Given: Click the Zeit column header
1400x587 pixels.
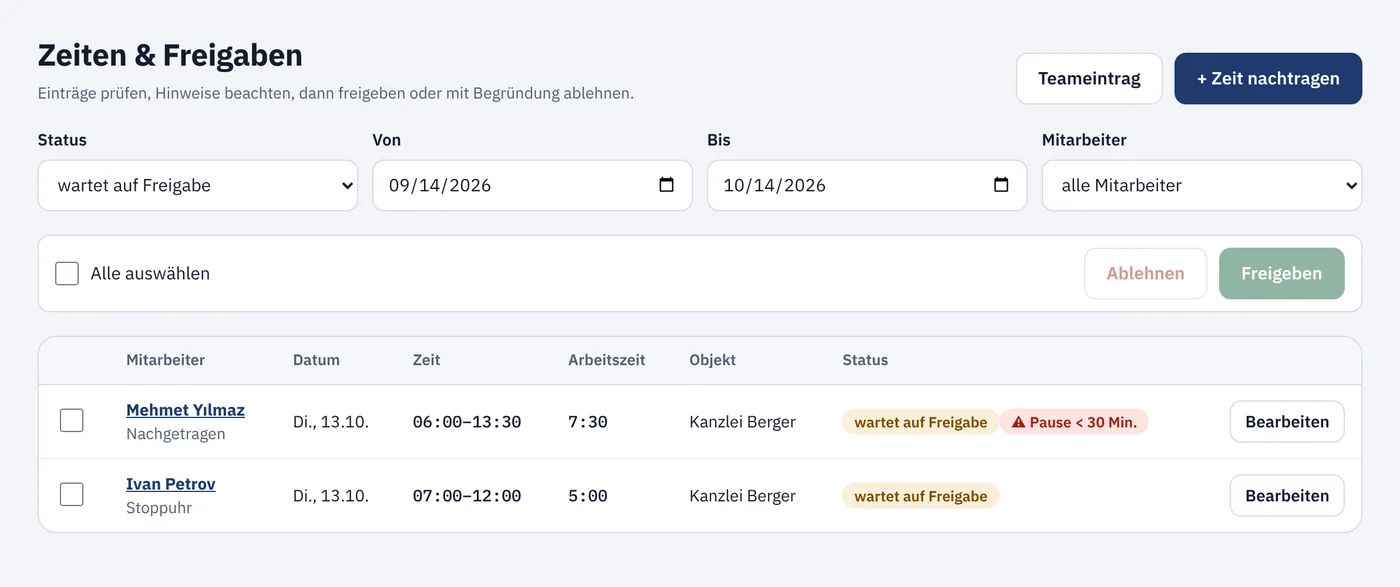Looking at the screenshot, I should click(x=426, y=360).
